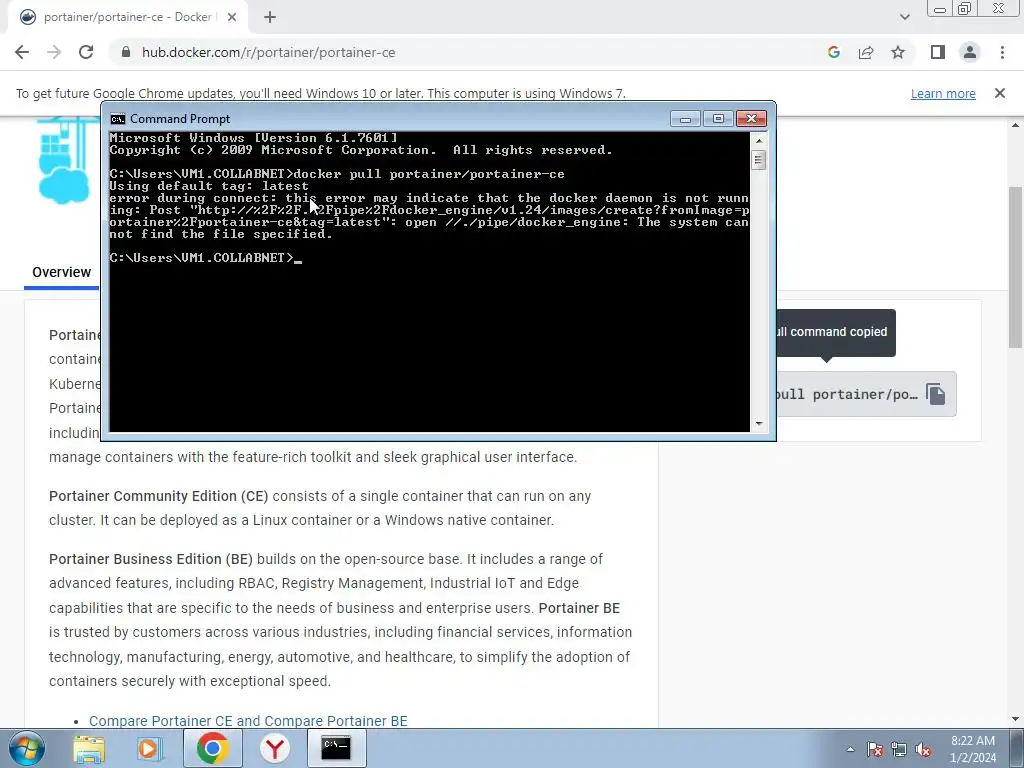Maximize the Command Prompt window
The image size is (1024, 768).
pos(718,119)
